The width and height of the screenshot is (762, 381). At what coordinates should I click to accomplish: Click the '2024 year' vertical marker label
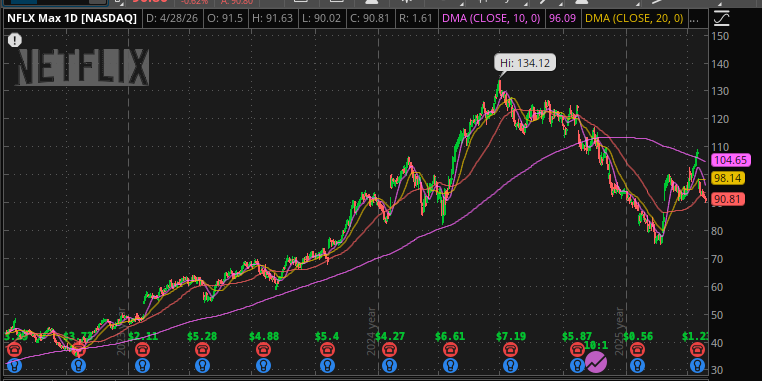[x=371, y=331]
